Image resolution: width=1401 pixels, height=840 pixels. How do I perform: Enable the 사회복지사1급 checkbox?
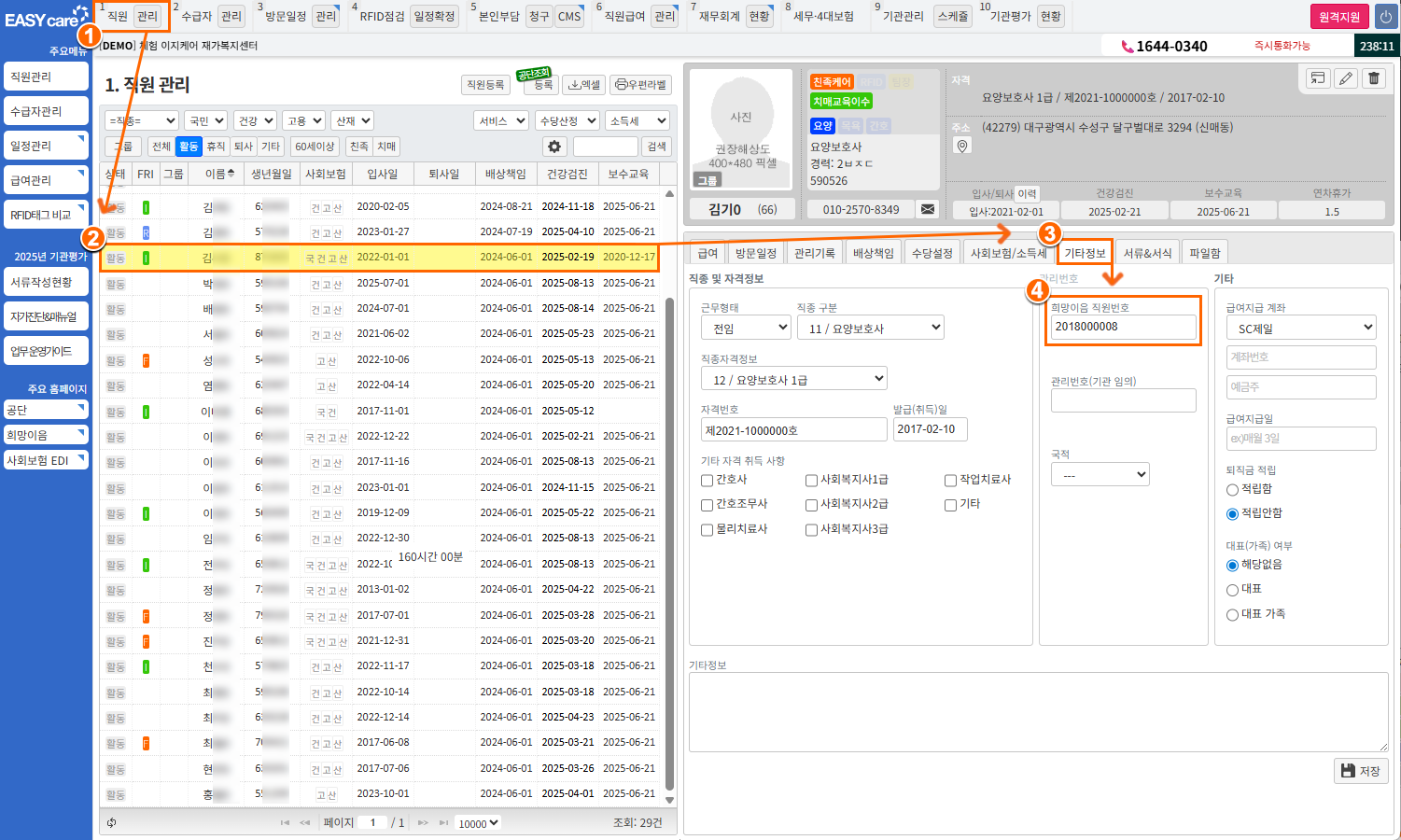811,480
